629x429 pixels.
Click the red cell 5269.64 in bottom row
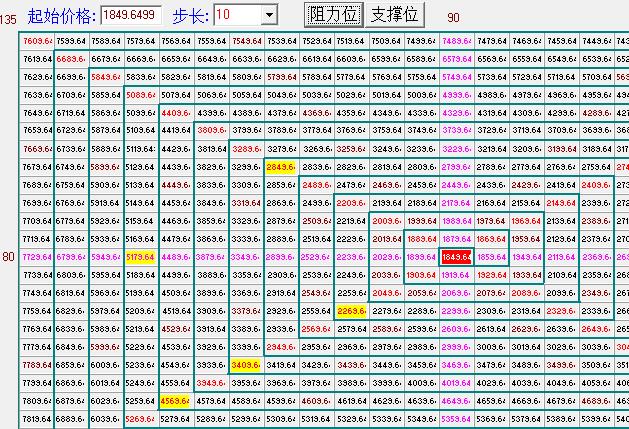pyautogui.click(x=141, y=419)
